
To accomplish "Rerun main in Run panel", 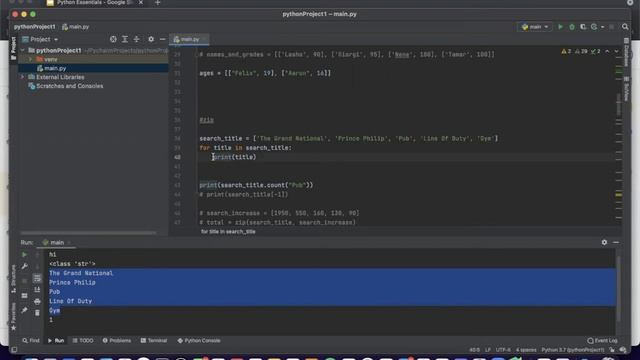I will click(x=24, y=254).
